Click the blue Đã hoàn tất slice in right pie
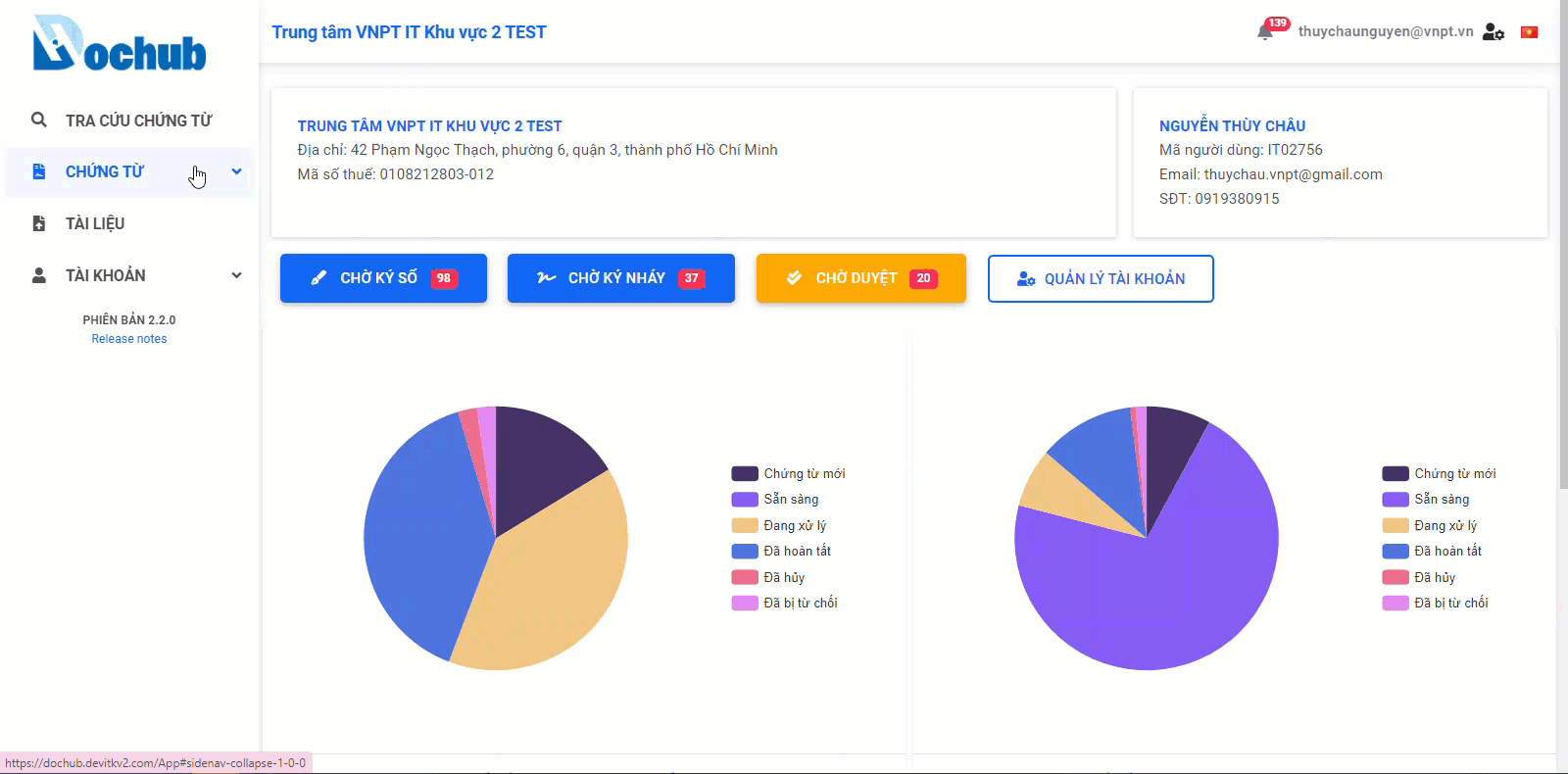Viewport: 1568px width, 774px height. coord(1102,460)
